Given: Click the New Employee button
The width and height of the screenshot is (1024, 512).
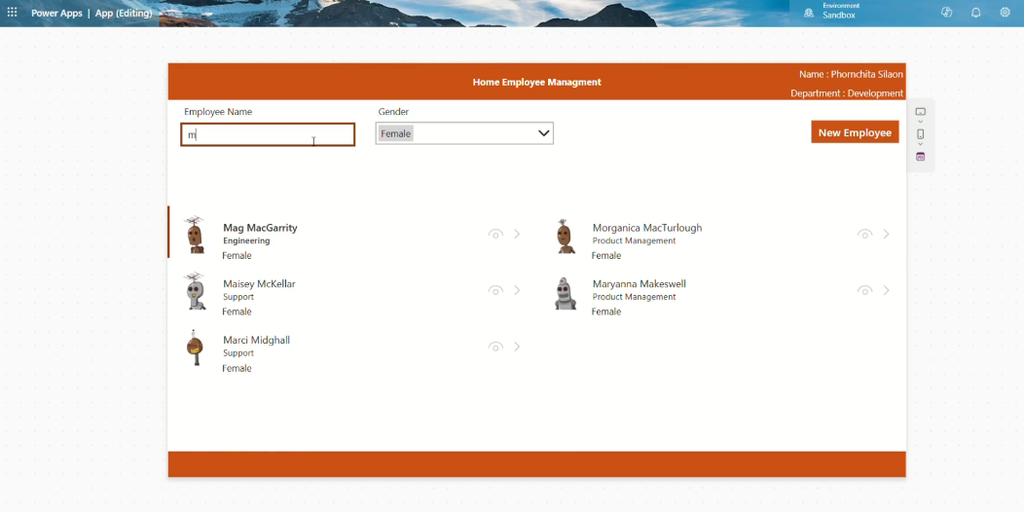Looking at the screenshot, I should [855, 132].
